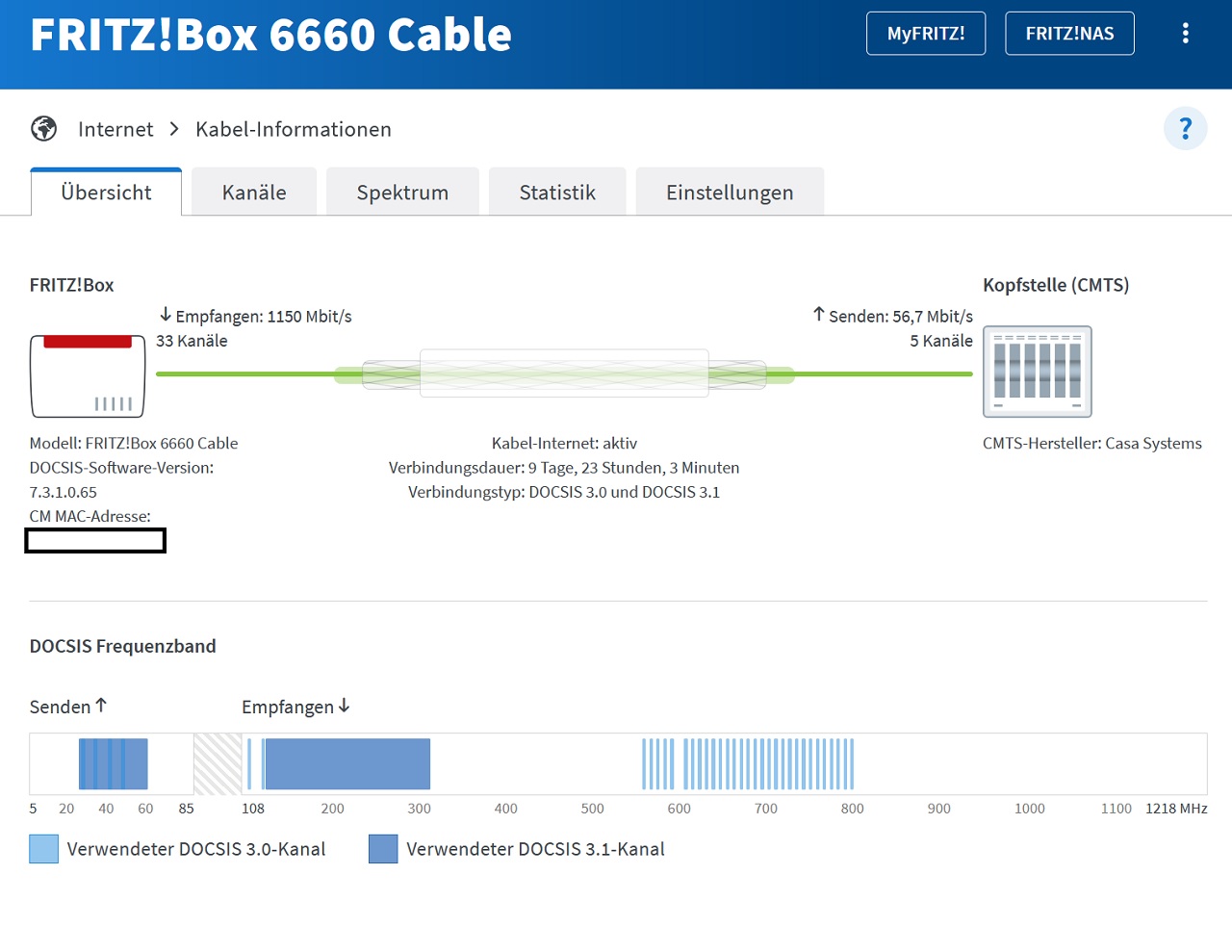1232x952 pixels.
Task: Open the three-dot options menu
Action: 1185,34
